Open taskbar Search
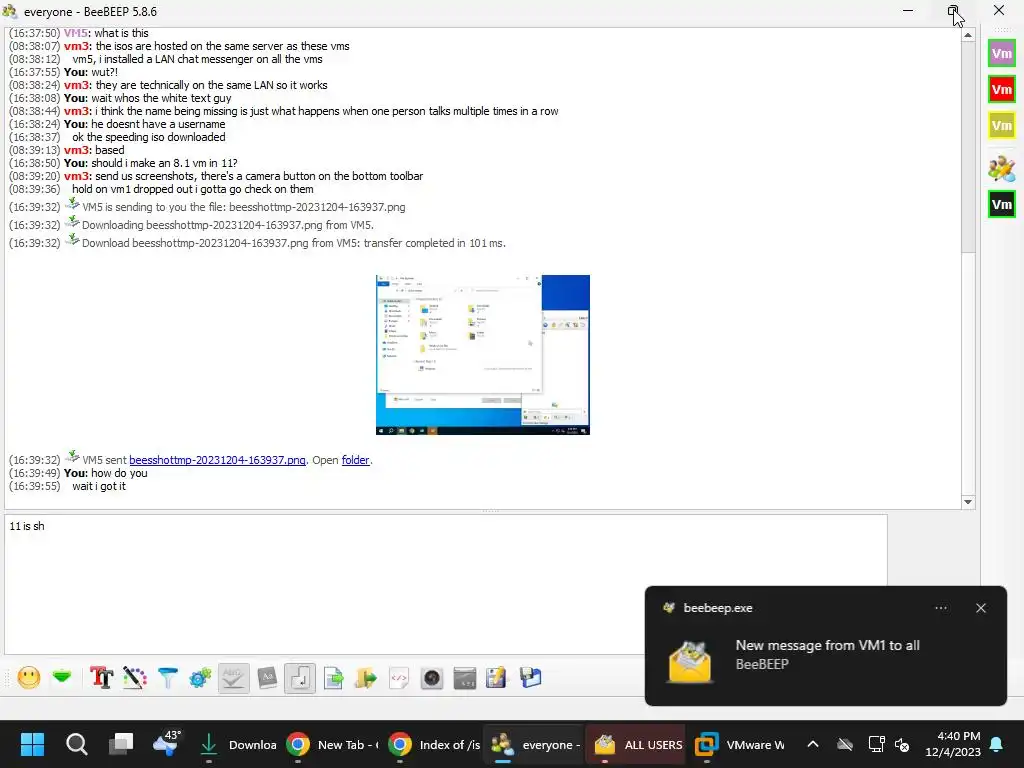This screenshot has width=1024, height=768. [x=76, y=744]
